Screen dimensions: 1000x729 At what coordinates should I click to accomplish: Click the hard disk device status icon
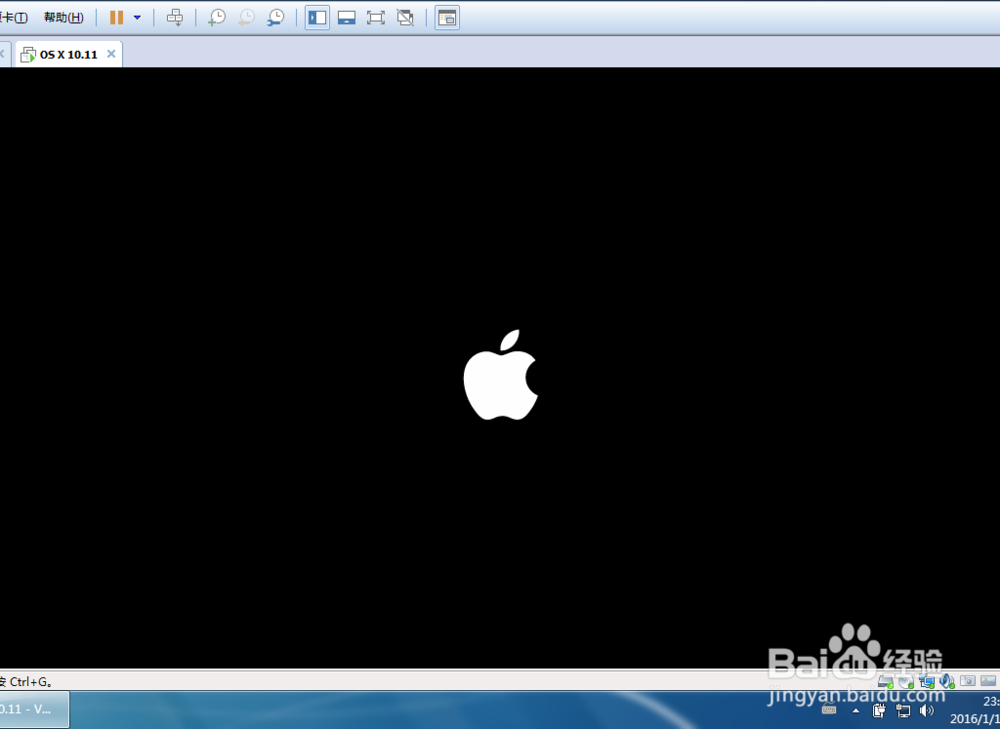coord(886,681)
